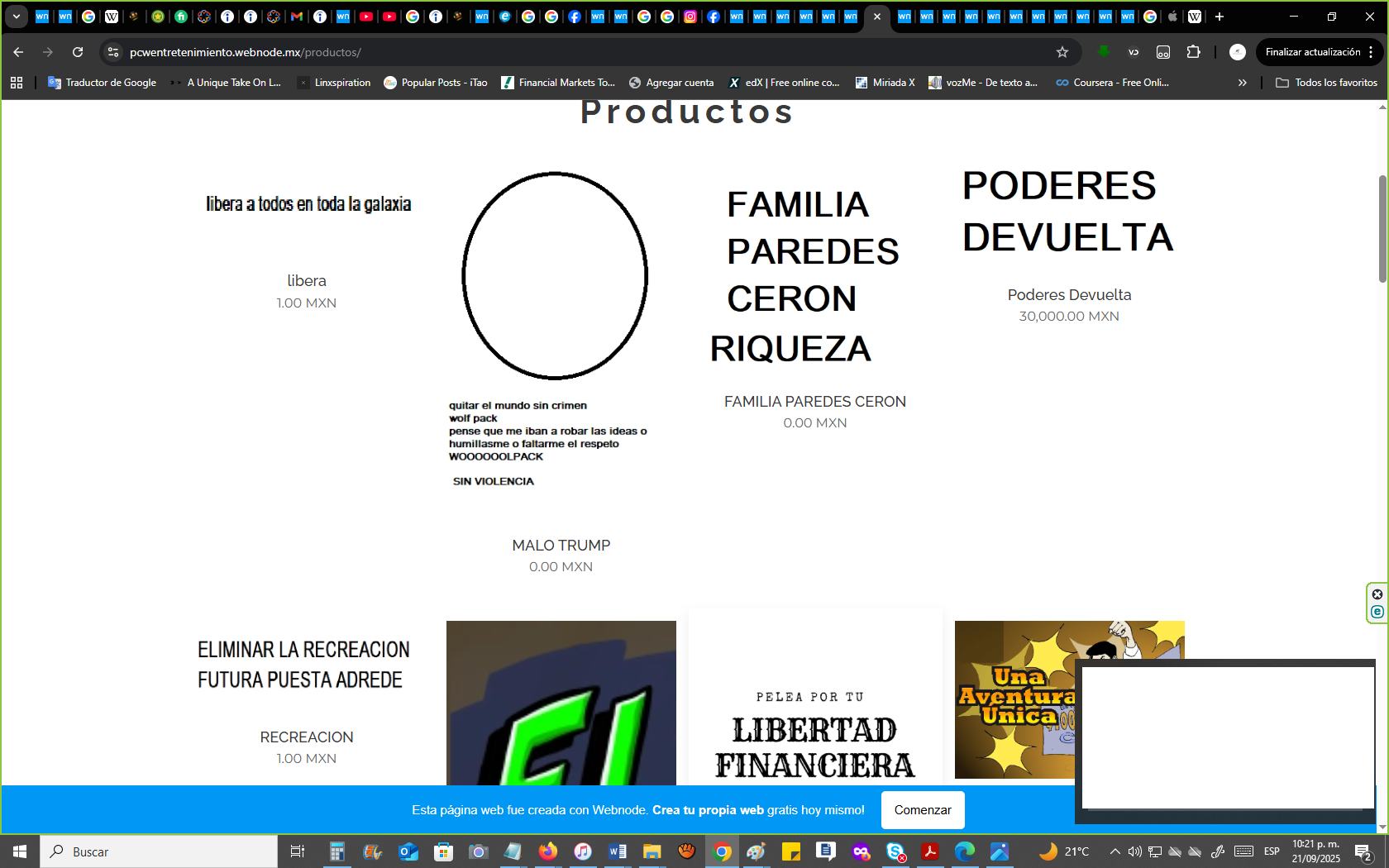The width and height of the screenshot is (1389, 868).
Task: Click the Comenzar button
Action: pyautogui.click(x=923, y=810)
